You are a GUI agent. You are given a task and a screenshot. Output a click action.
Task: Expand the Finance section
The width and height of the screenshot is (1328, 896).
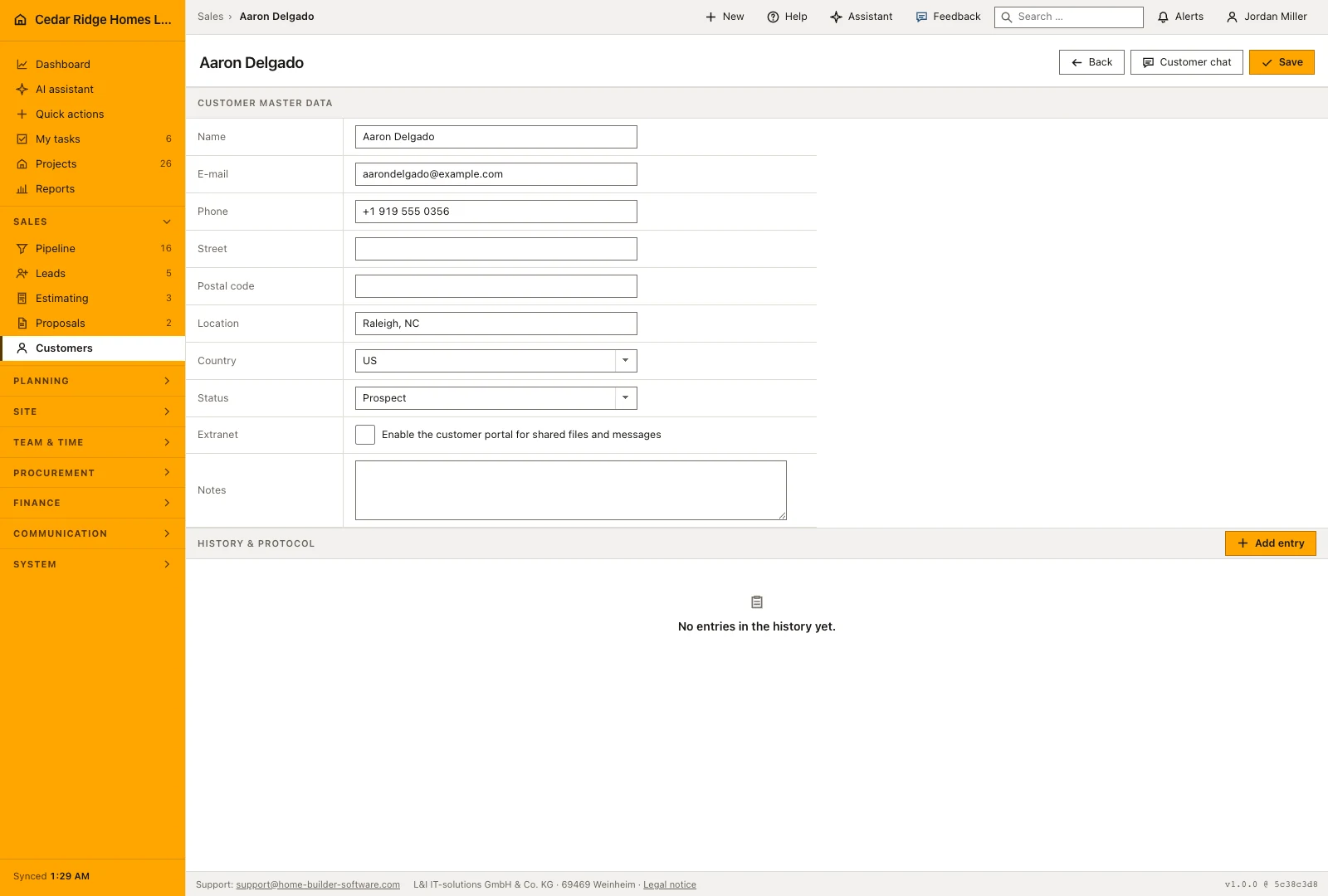92,503
